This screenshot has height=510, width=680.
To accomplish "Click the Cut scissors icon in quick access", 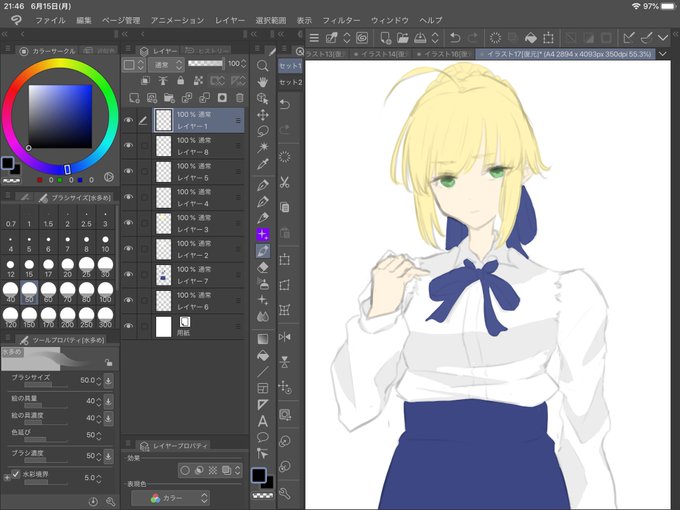I will tap(284, 182).
